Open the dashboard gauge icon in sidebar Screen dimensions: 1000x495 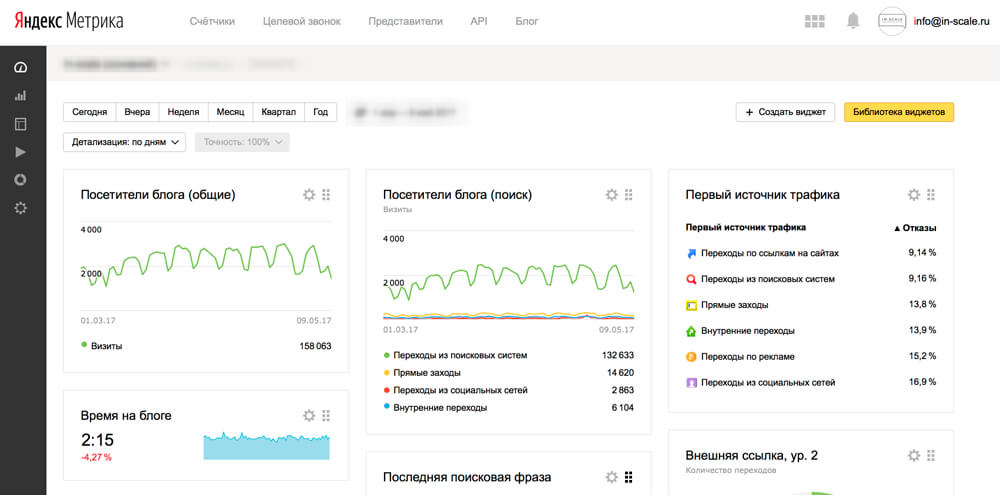coord(20,68)
